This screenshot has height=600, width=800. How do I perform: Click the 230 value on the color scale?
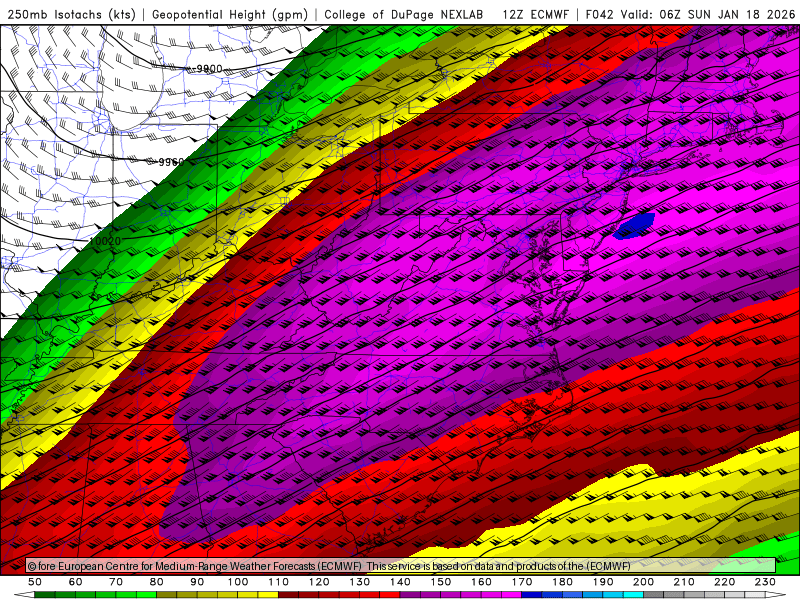click(x=765, y=582)
